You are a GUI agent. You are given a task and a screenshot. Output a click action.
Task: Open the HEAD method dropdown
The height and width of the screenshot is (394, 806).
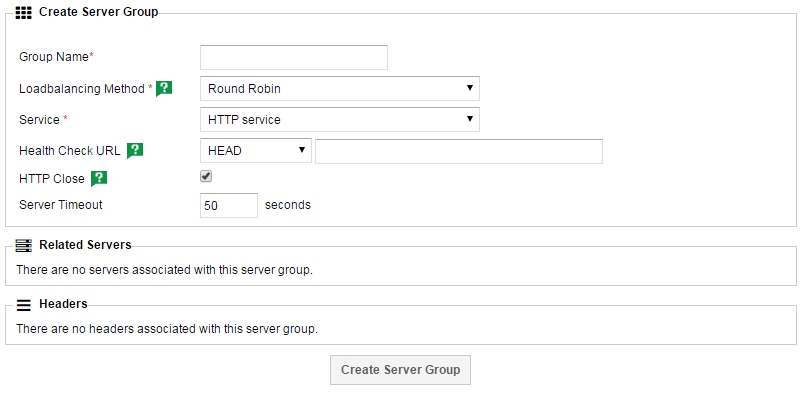point(255,151)
